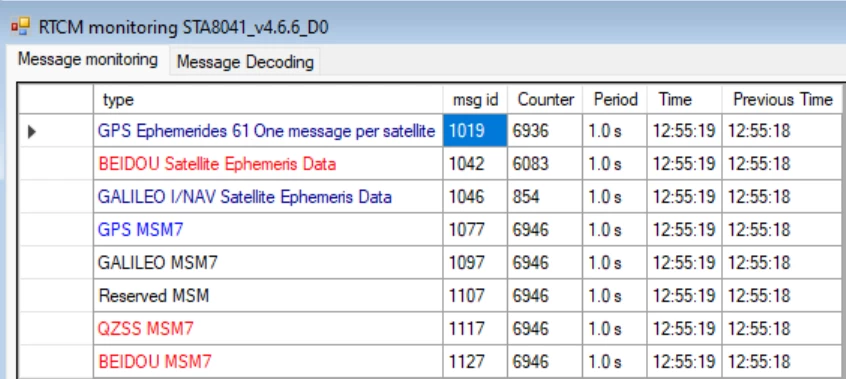Click the Period cell in the BEIDOU Satellite Ephemeris row
Image resolution: width=846 pixels, height=379 pixels.
pyautogui.click(x=615, y=164)
